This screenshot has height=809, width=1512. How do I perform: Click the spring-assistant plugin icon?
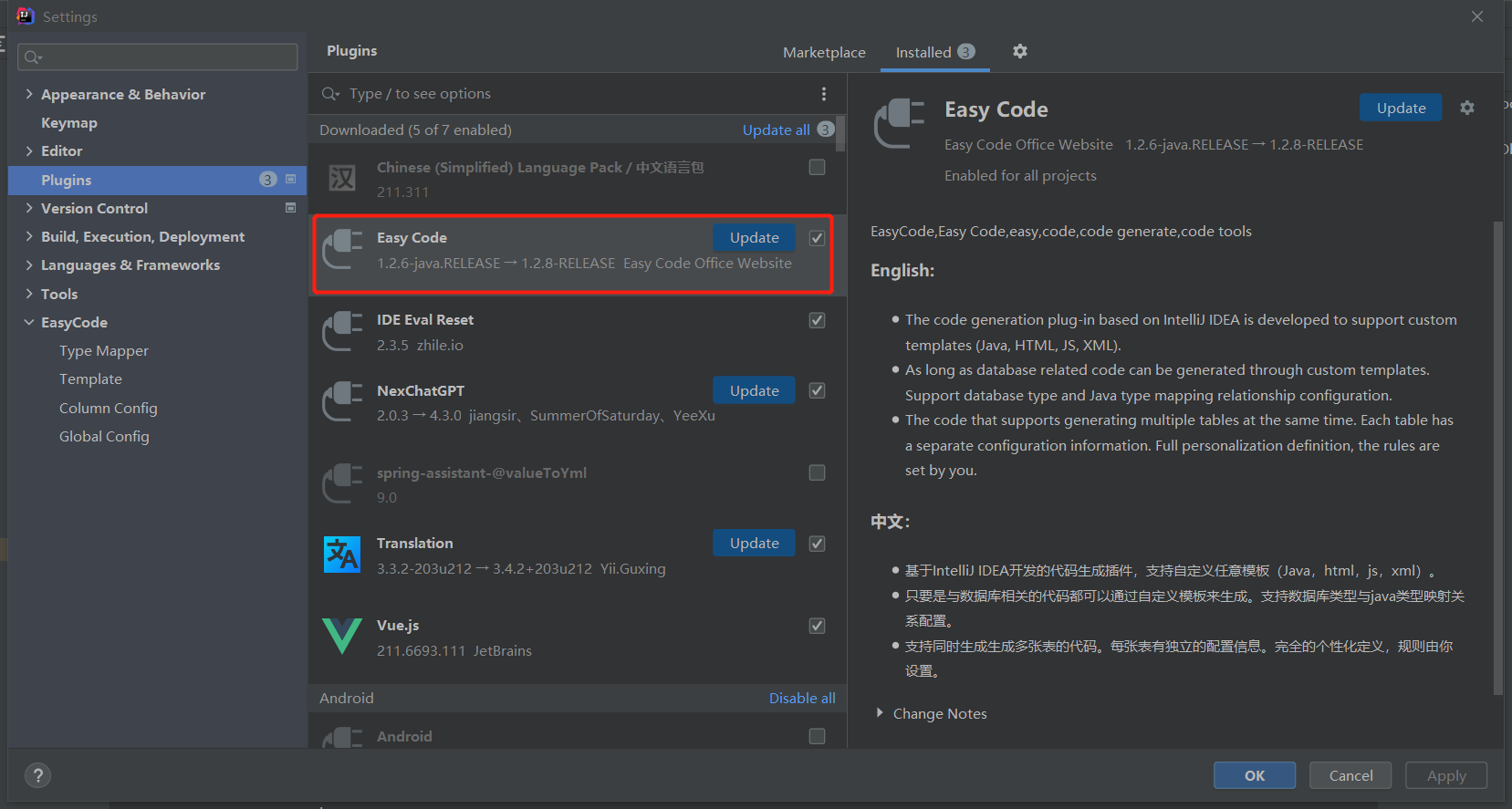click(x=342, y=484)
